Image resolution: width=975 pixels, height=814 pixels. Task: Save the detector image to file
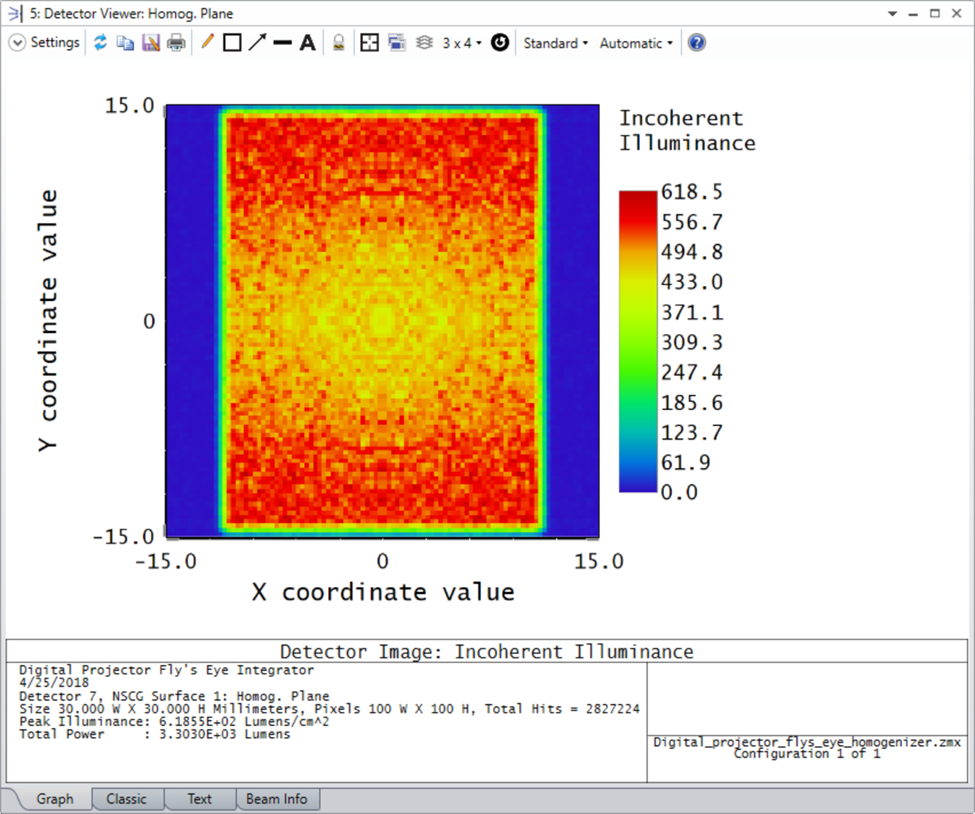tap(151, 42)
